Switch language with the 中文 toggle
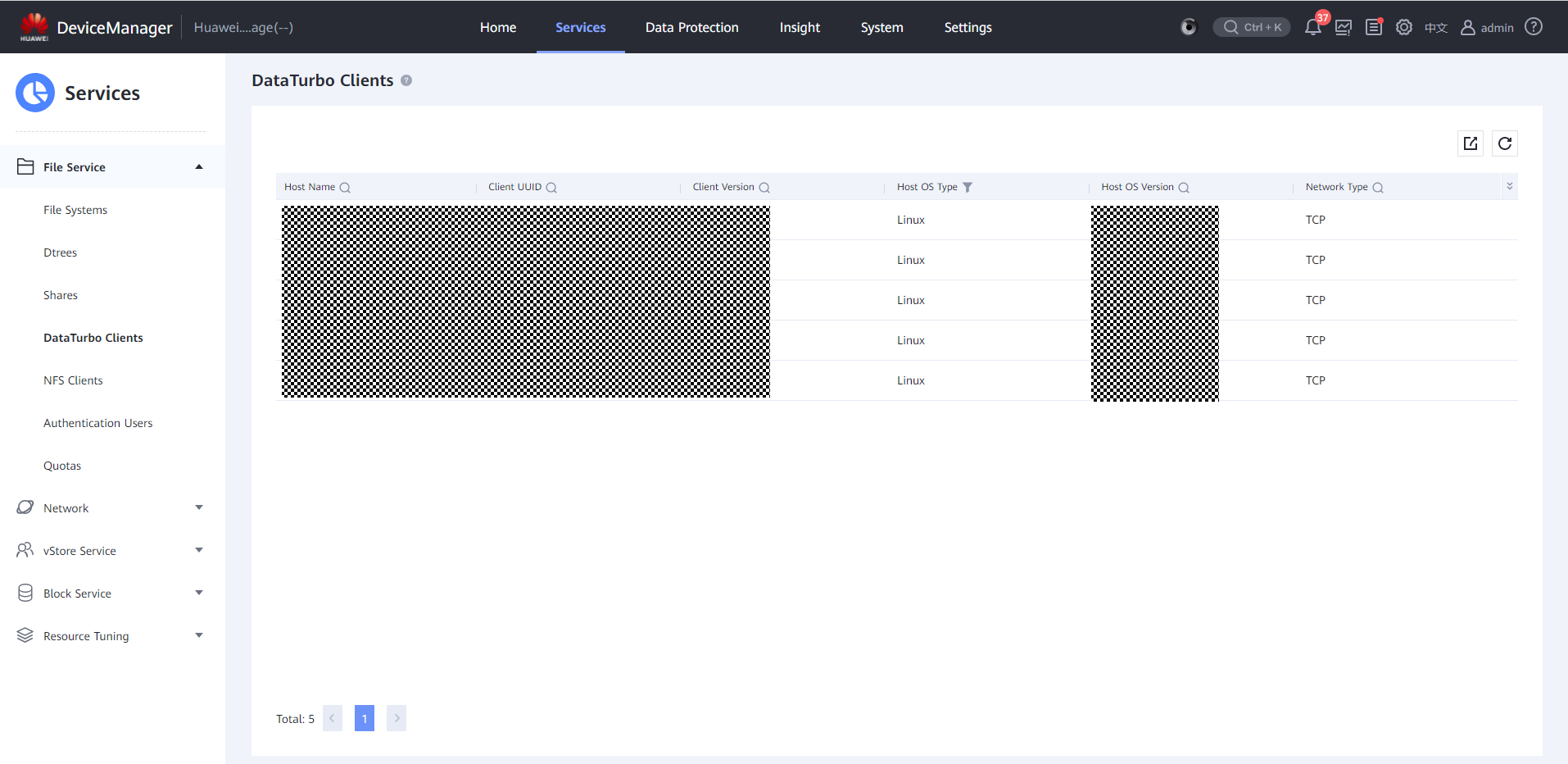Viewport: 1568px width, 764px height. [x=1435, y=28]
